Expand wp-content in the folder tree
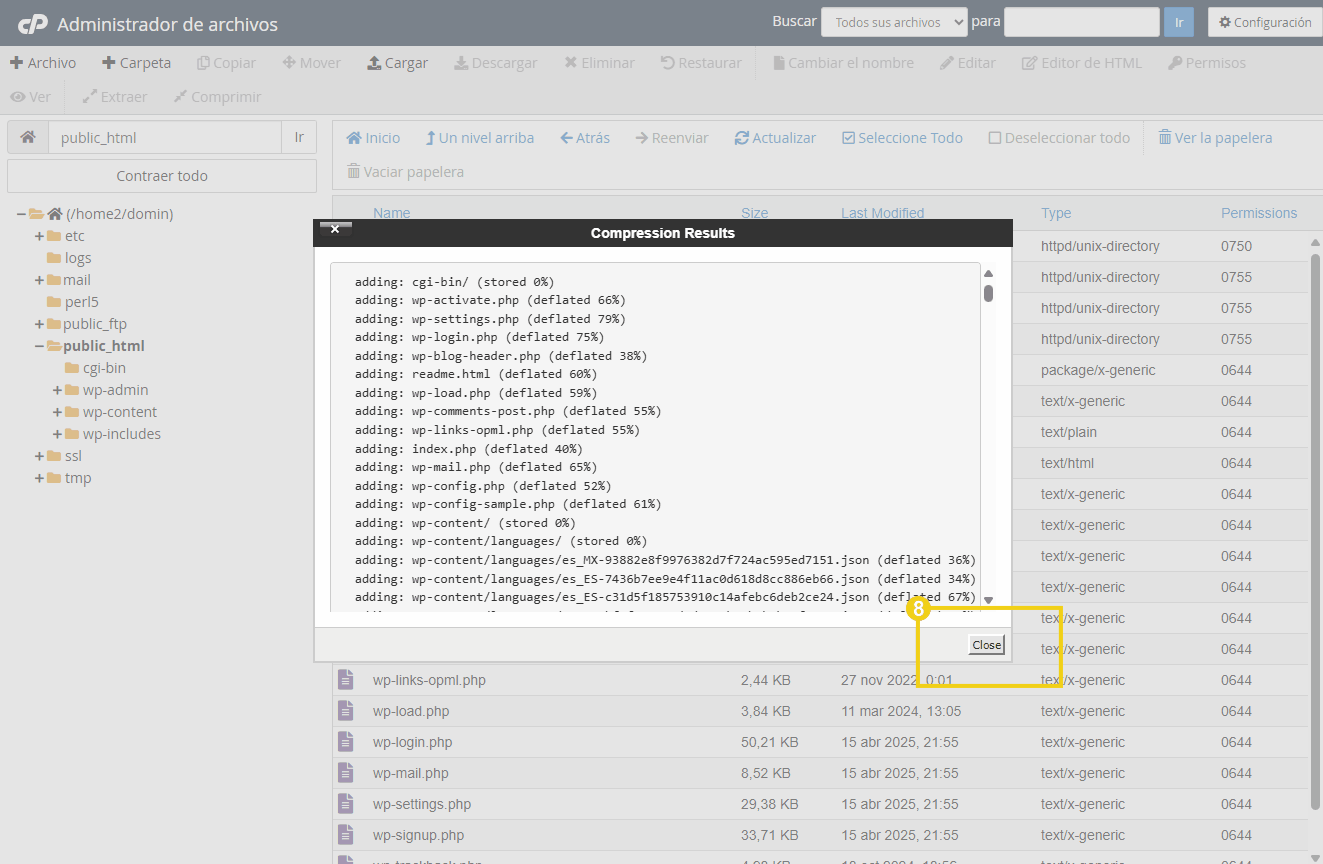 (x=58, y=412)
